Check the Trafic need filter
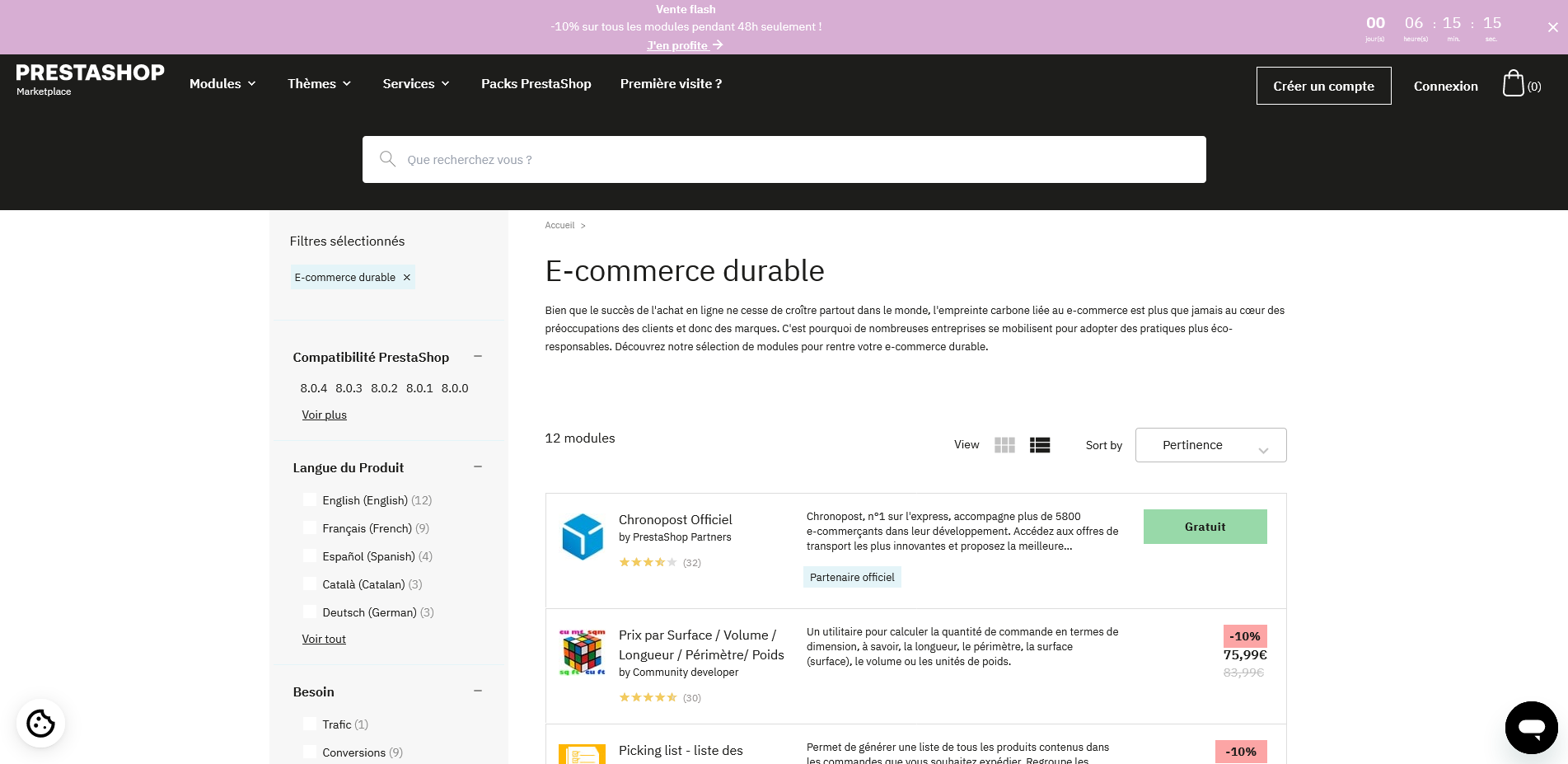Image resolution: width=1568 pixels, height=764 pixels. tap(310, 724)
